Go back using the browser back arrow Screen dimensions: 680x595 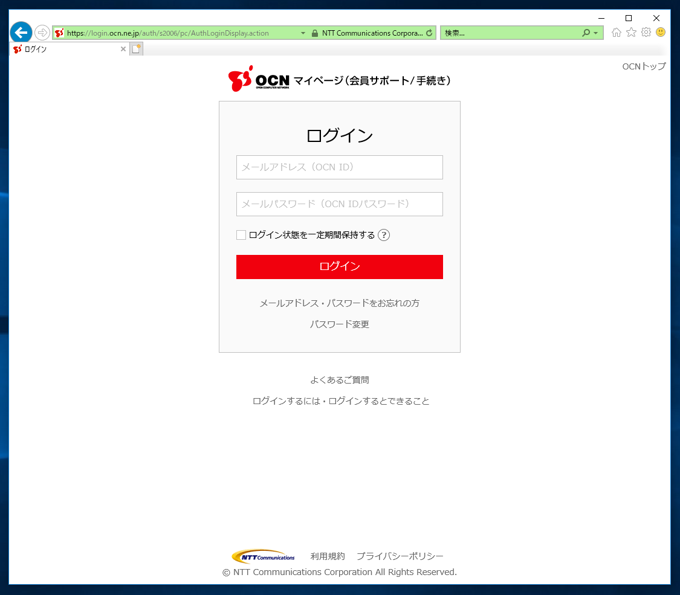[x=21, y=33]
